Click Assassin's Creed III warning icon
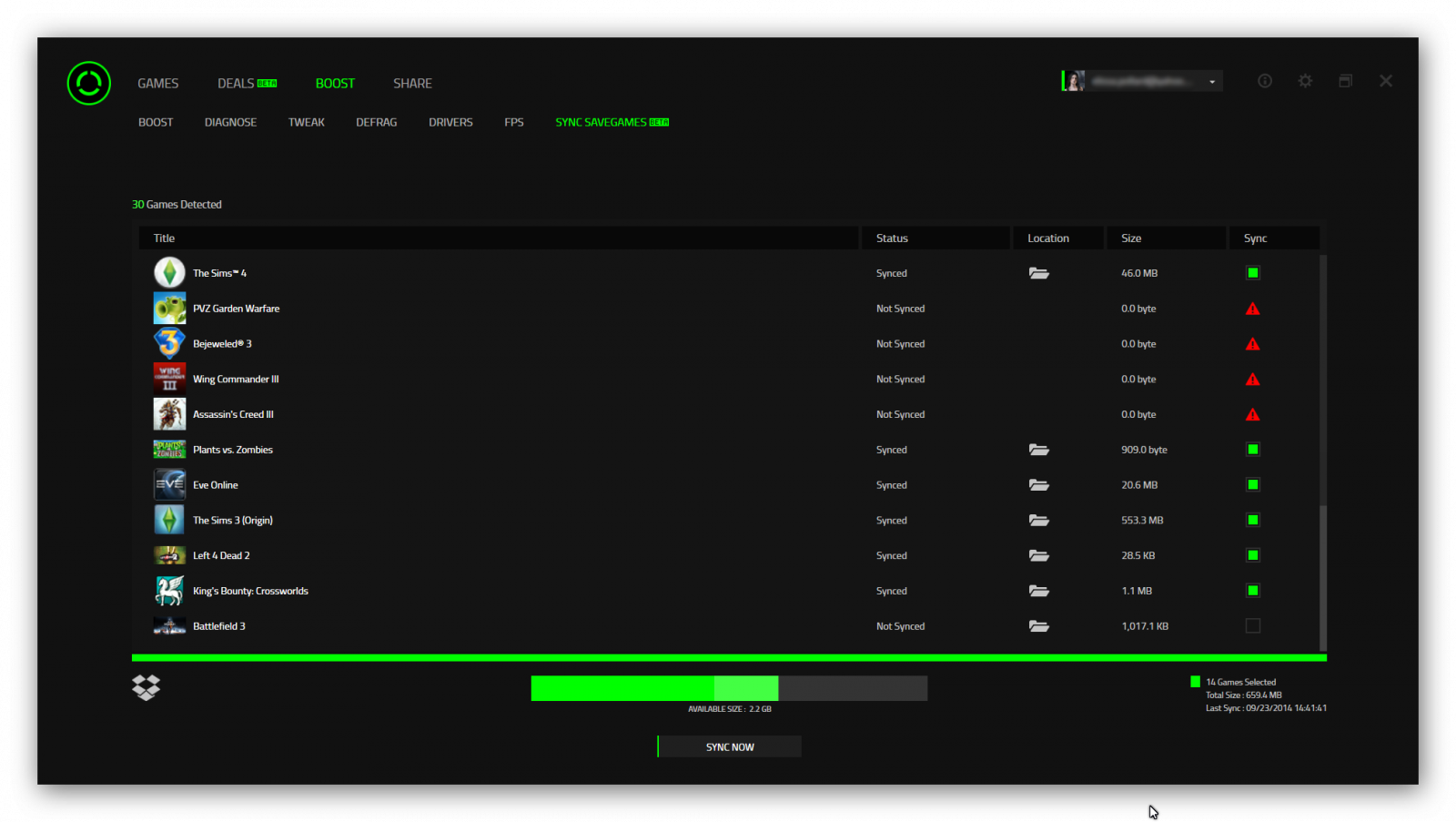Image resolution: width=1456 pixels, height=822 pixels. [x=1253, y=414]
